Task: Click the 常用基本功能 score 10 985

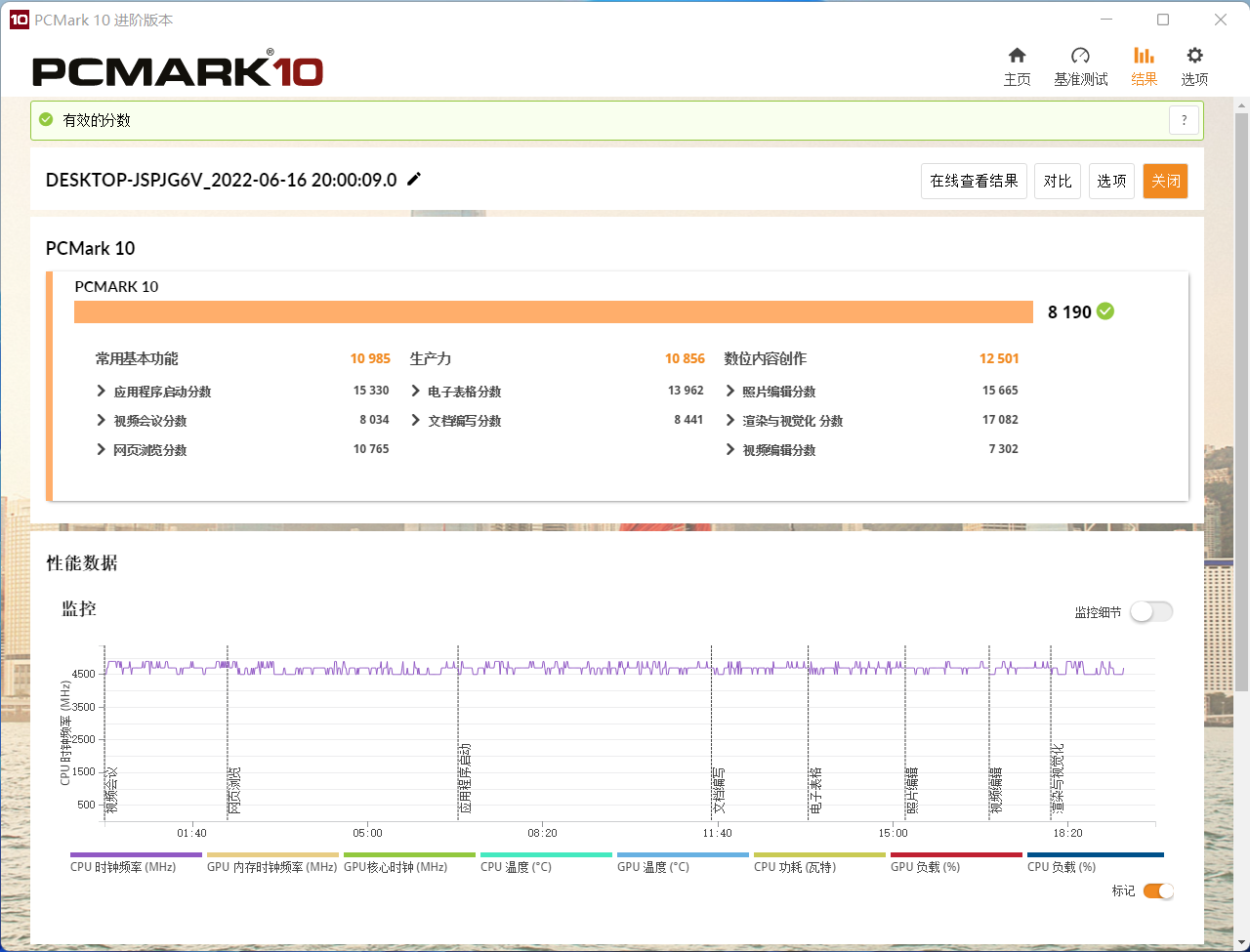Action: (370, 358)
